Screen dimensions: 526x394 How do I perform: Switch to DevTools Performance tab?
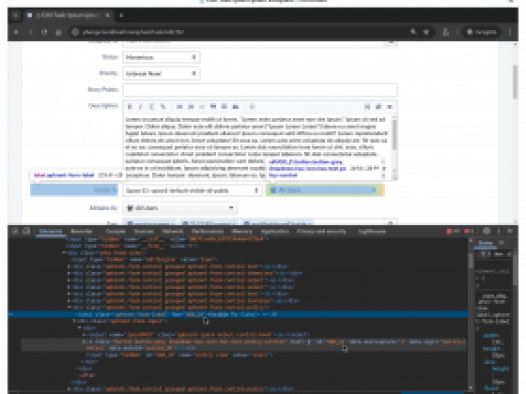(x=207, y=231)
